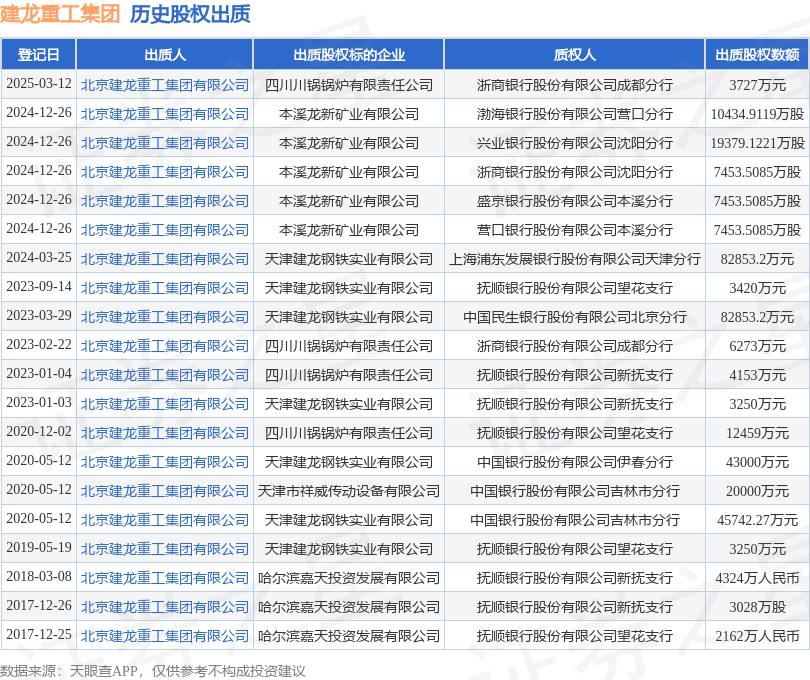Click 四川川锅锅炉有限责任公司 in 2025-03-12 row
Image resolution: width=810 pixels, height=680 pixels.
(x=349, y=85)
